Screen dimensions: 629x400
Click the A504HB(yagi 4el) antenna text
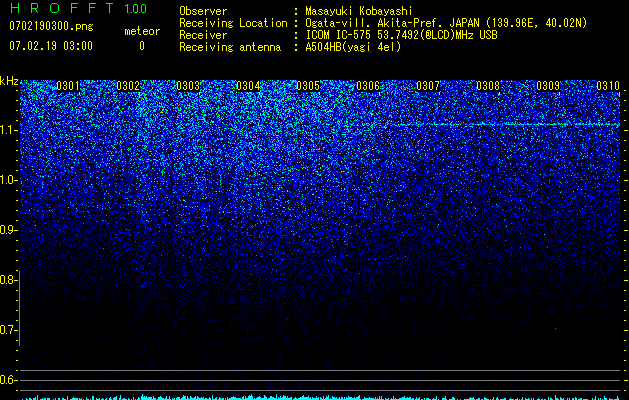pos(353,47)
